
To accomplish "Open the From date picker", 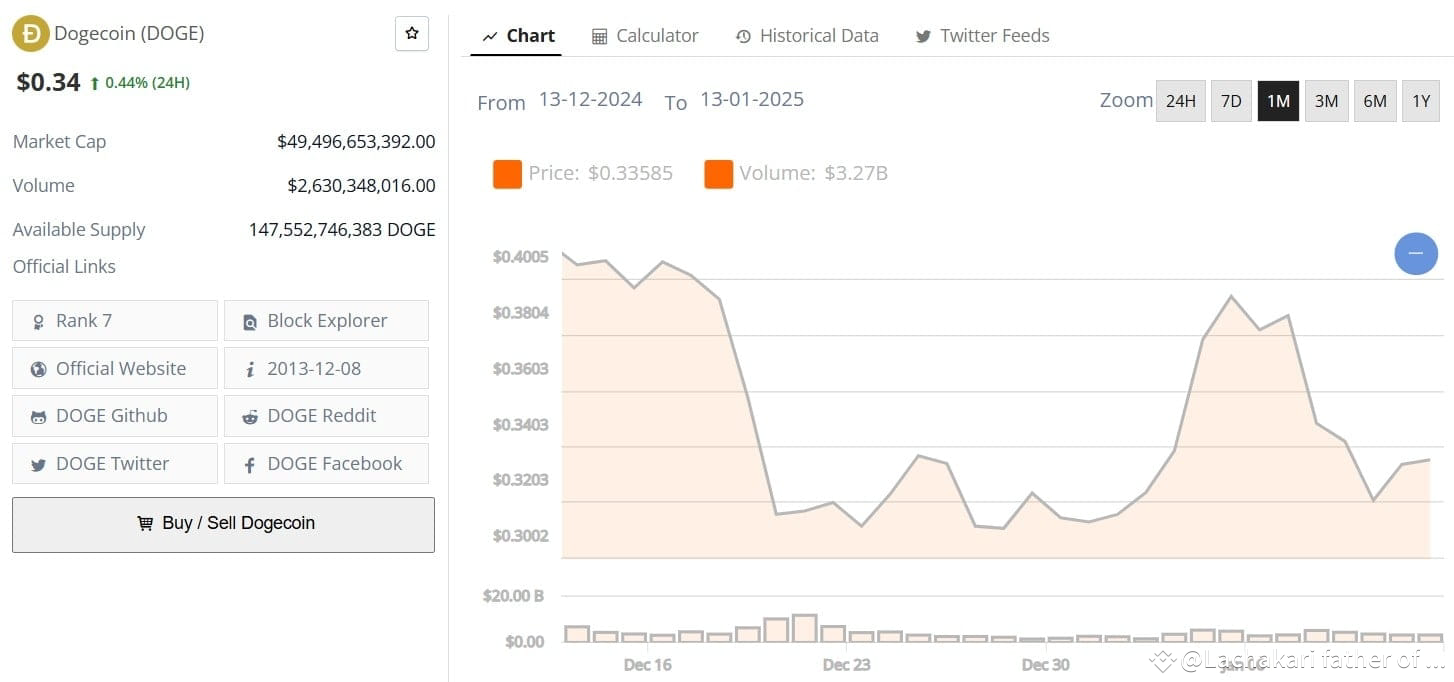I will pos(590,99).
